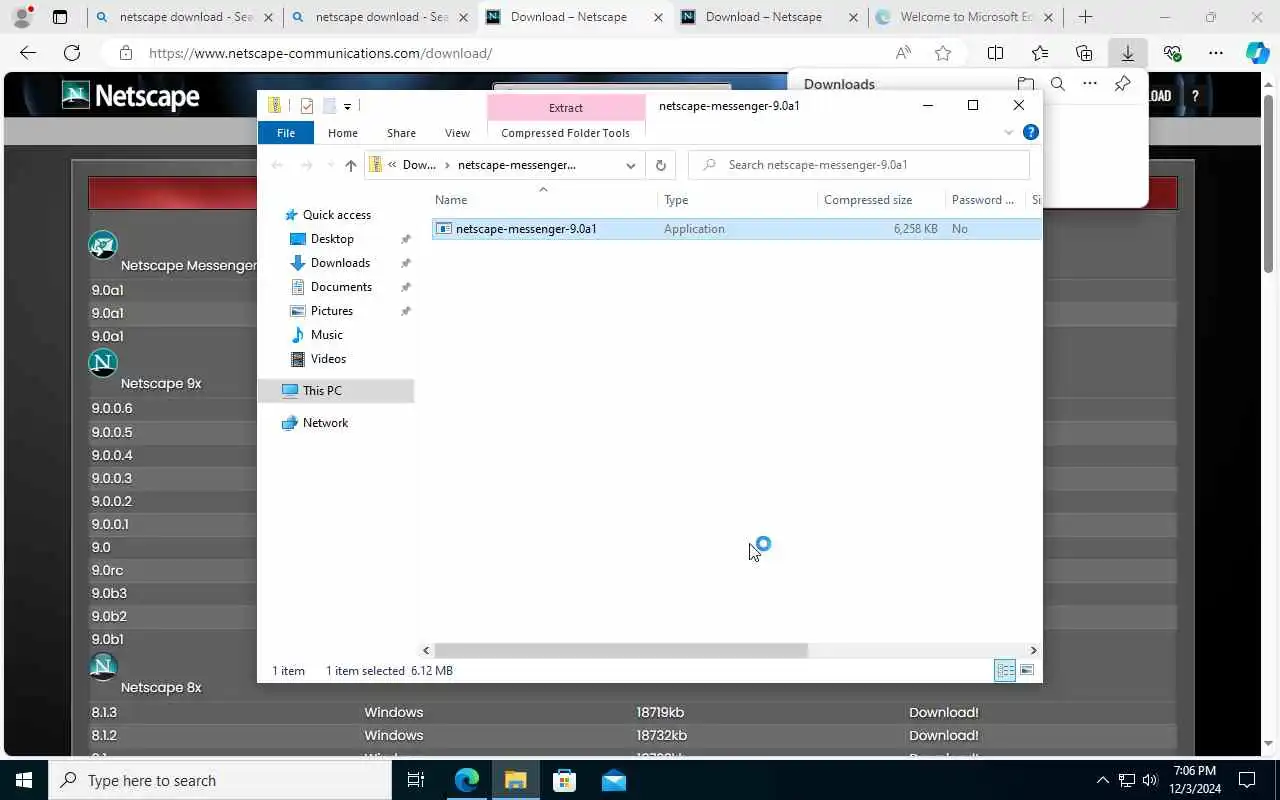The image size is (1280, 800).
Task: Open the Edge profile avatar icon
Action: (x=22, y=17)
